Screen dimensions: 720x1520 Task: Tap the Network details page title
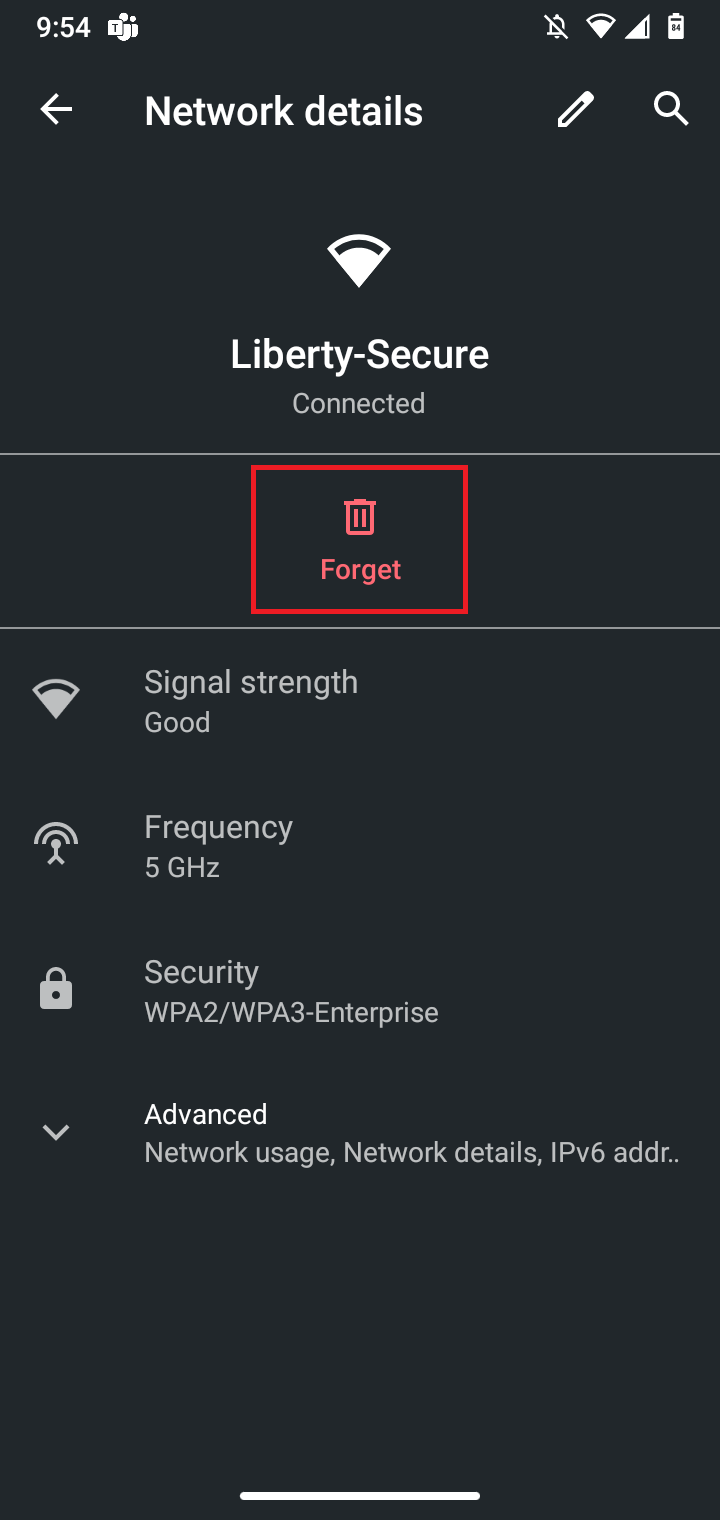284,111
